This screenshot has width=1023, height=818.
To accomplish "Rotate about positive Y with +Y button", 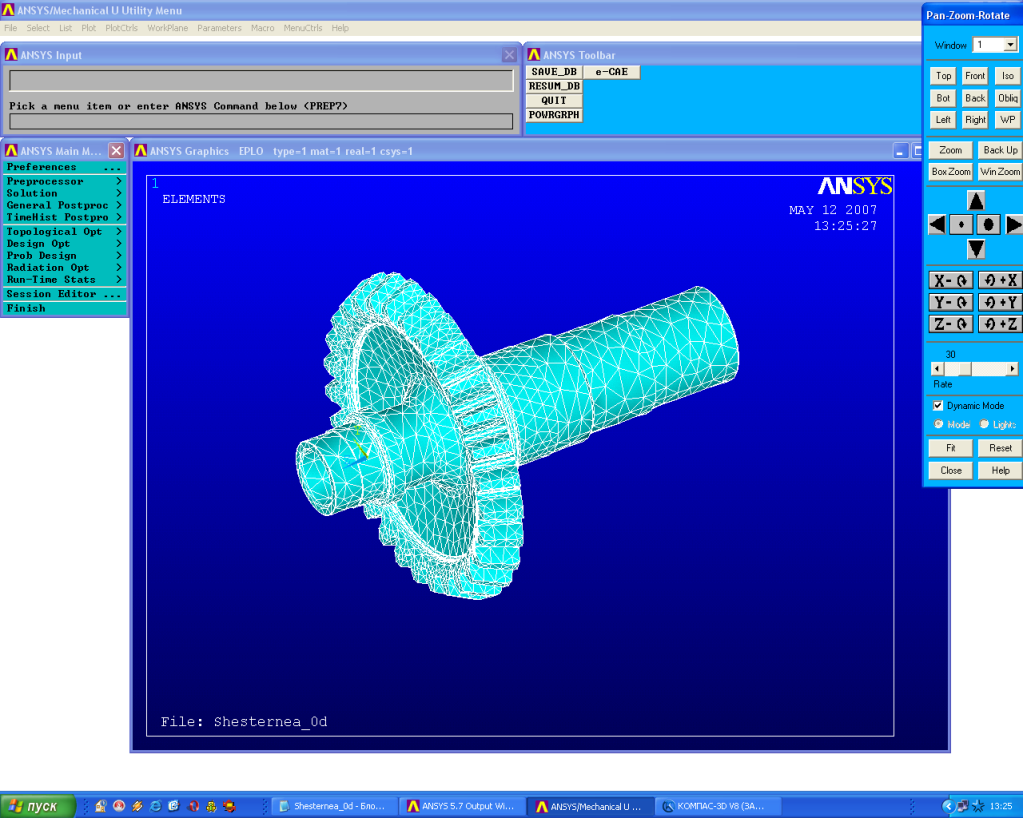I will (1000, 303).
